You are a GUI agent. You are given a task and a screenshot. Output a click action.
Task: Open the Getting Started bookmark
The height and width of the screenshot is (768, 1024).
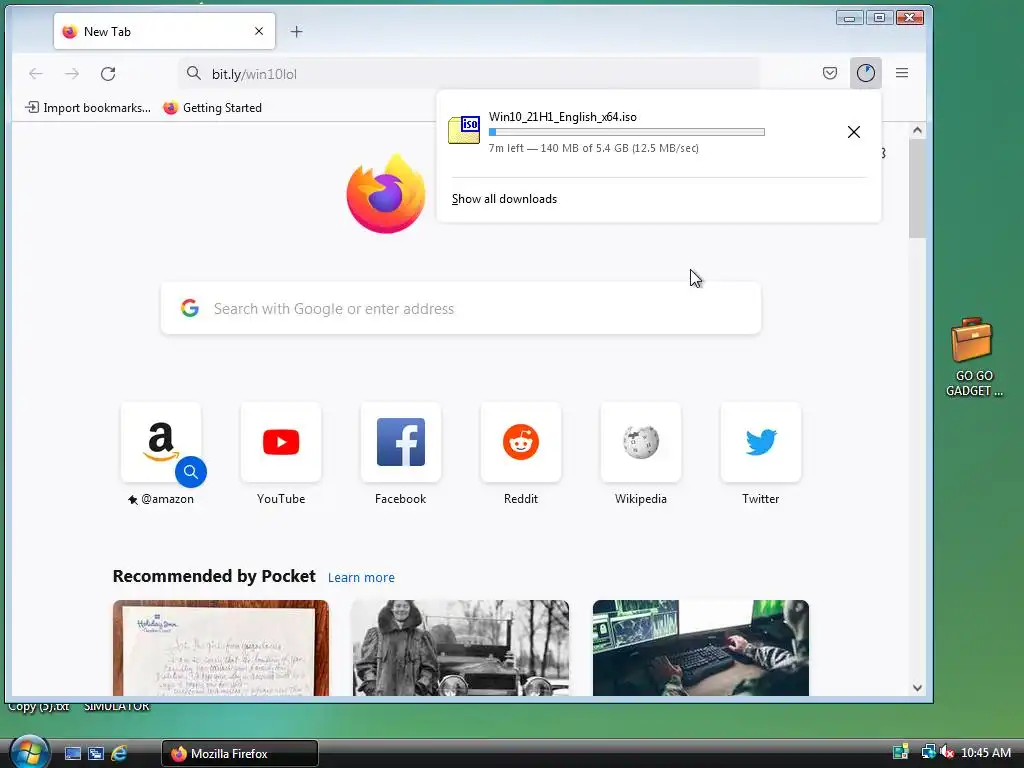[x=213, y=108]
